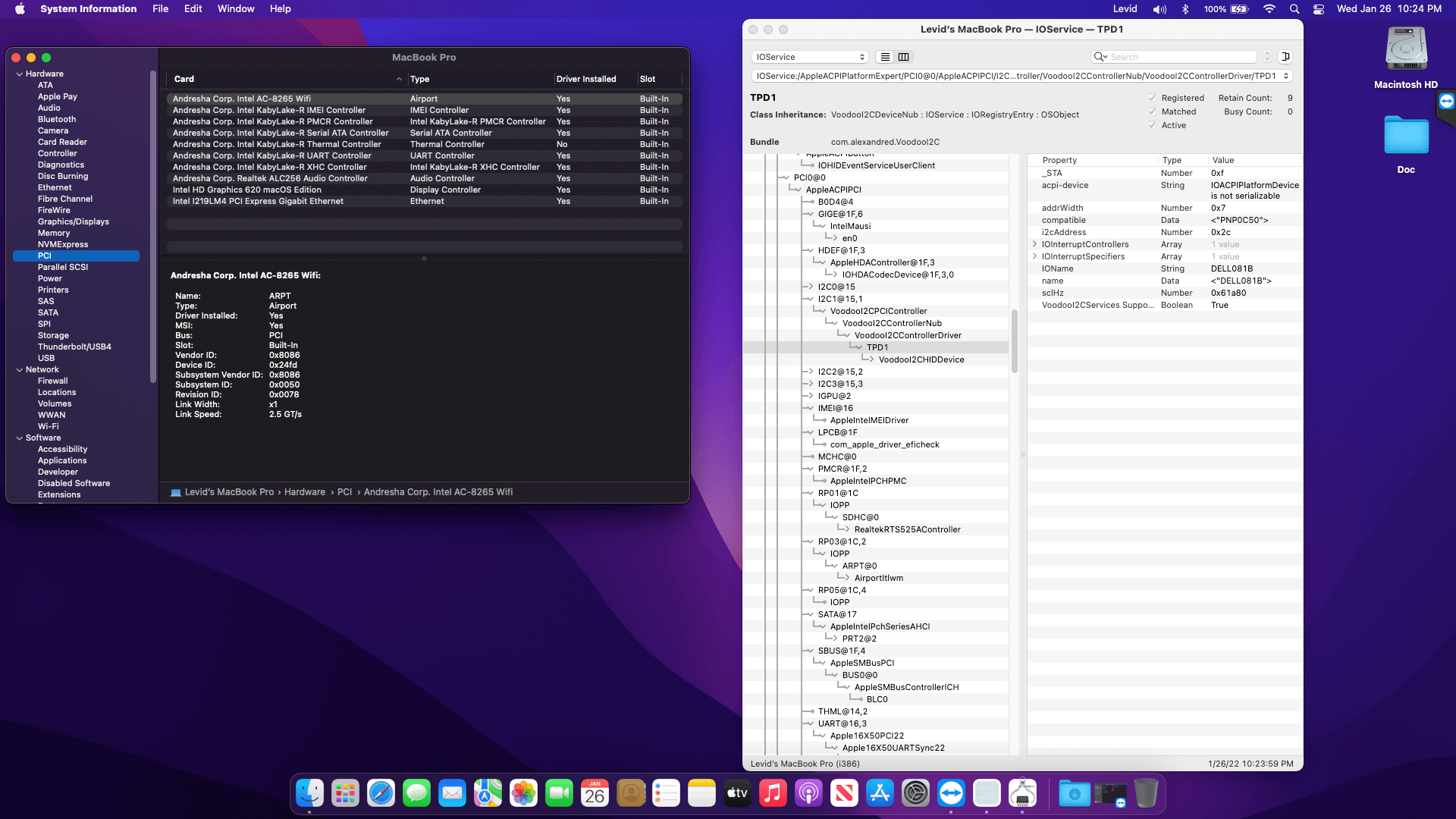The width and height of the screenshot is (1456, 819).
Task: Open the IOService plane dropdown
Action: (810, 57)
